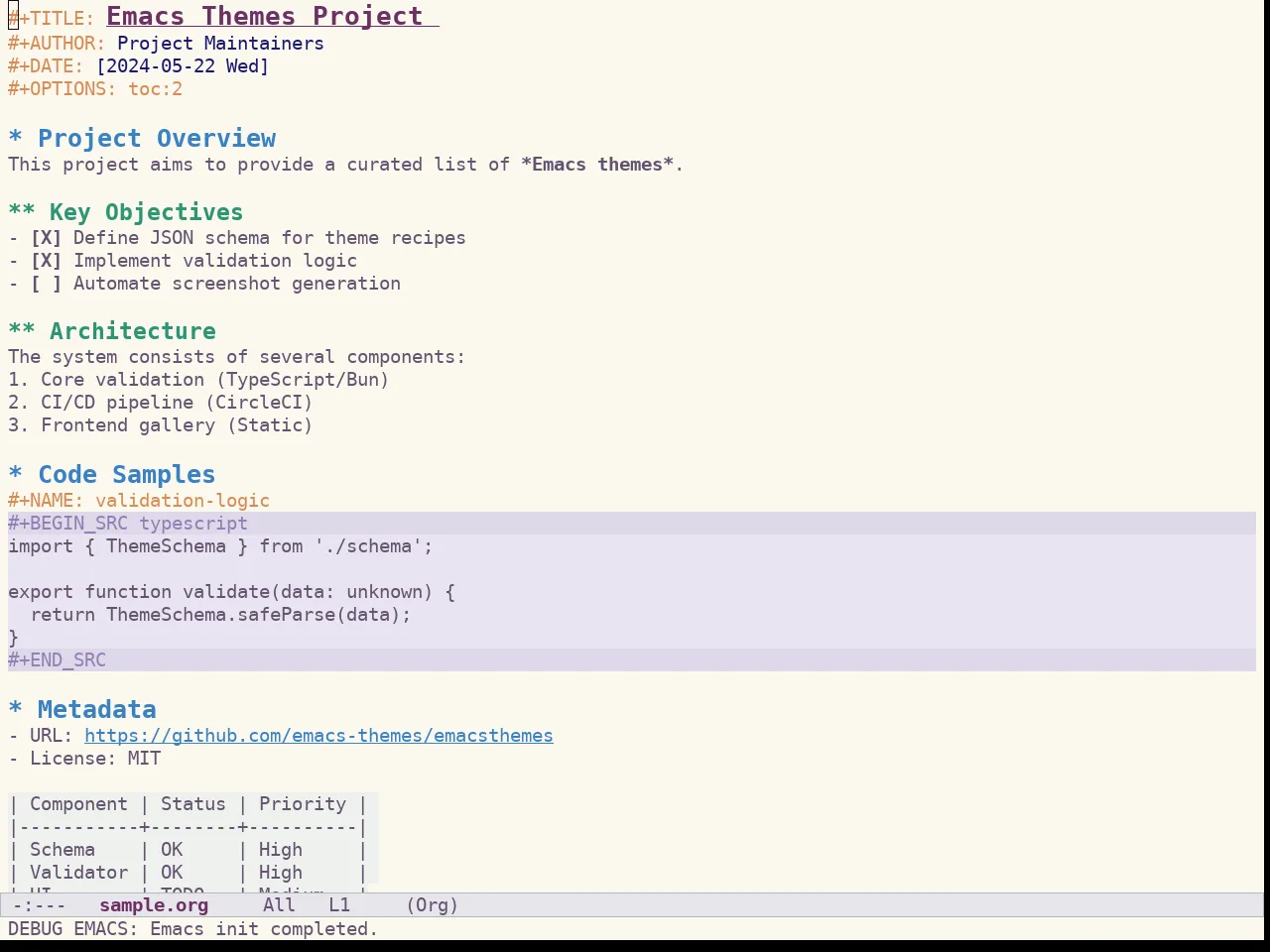This screenshot has width=1270, height=952.
Task: Check the 'Automate screenshot generation' box
Action: (46, 284)
